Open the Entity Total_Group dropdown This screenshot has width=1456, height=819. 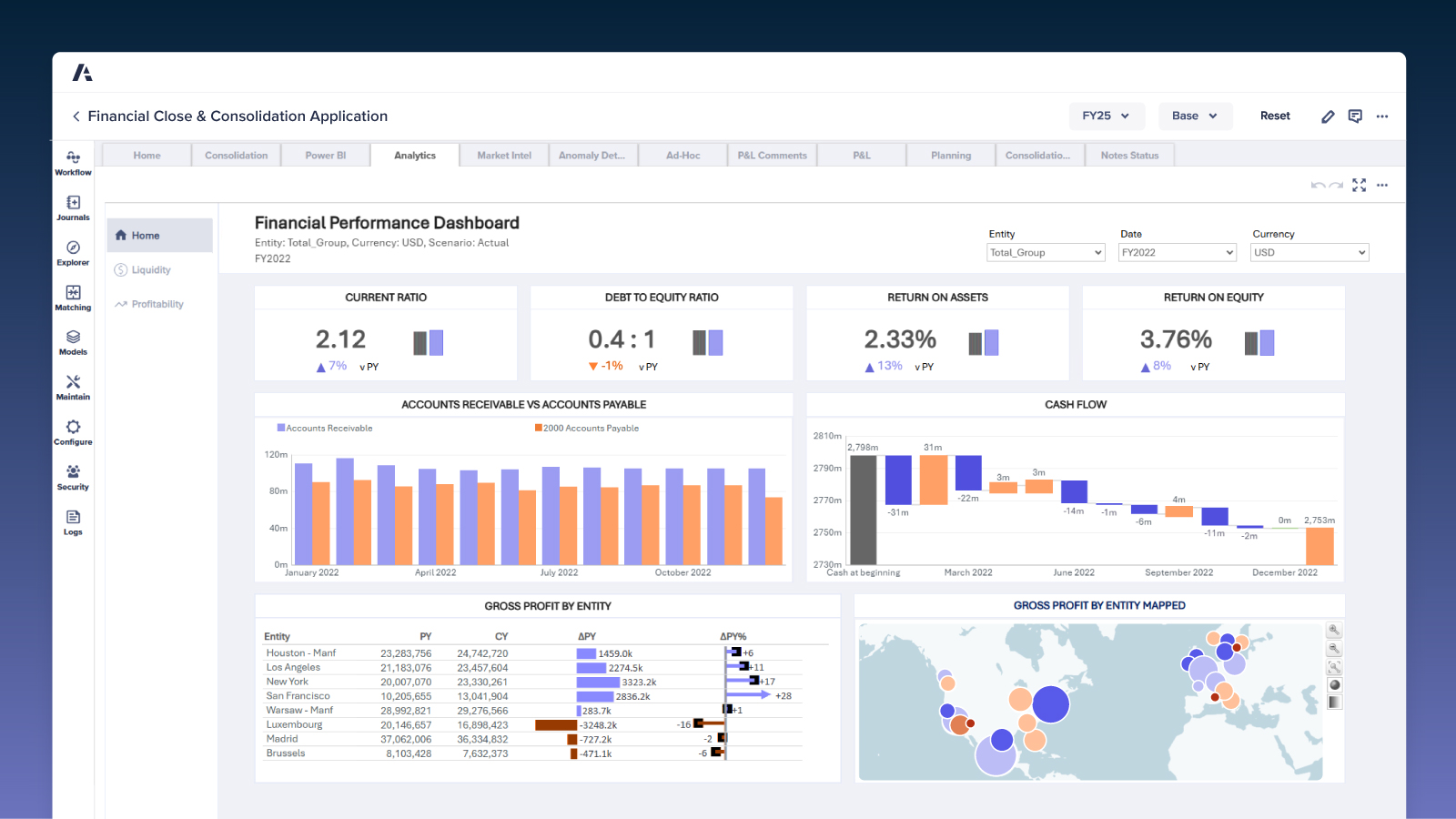(1046, 253)
